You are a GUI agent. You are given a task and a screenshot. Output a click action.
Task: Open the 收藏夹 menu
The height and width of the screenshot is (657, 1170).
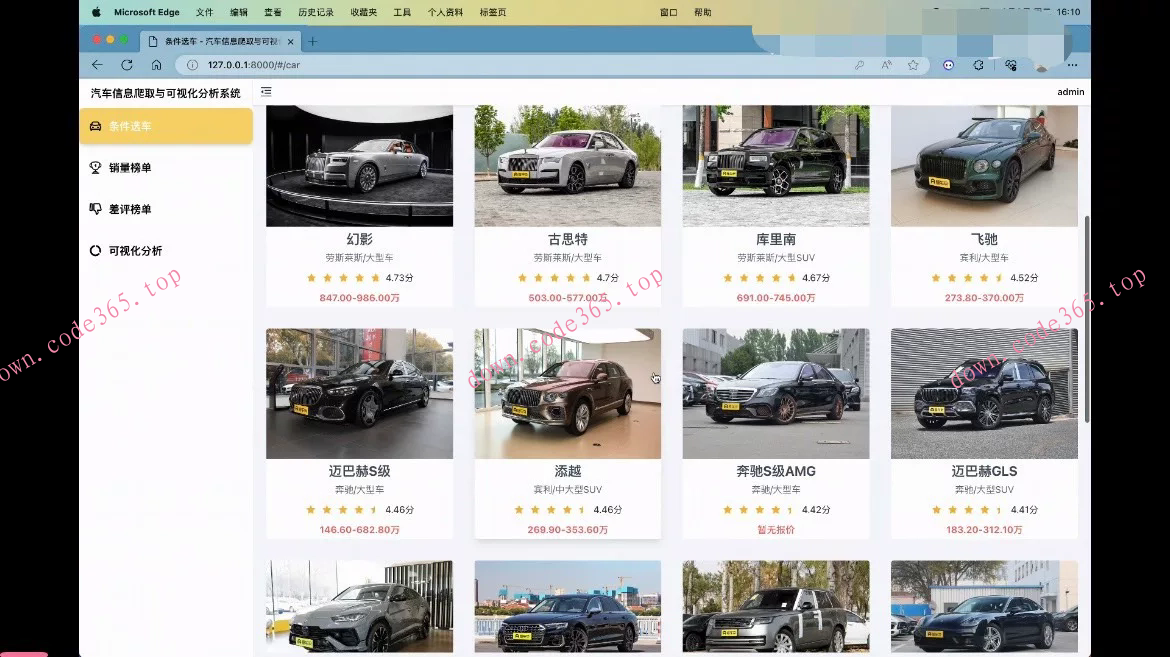(363, 12)
